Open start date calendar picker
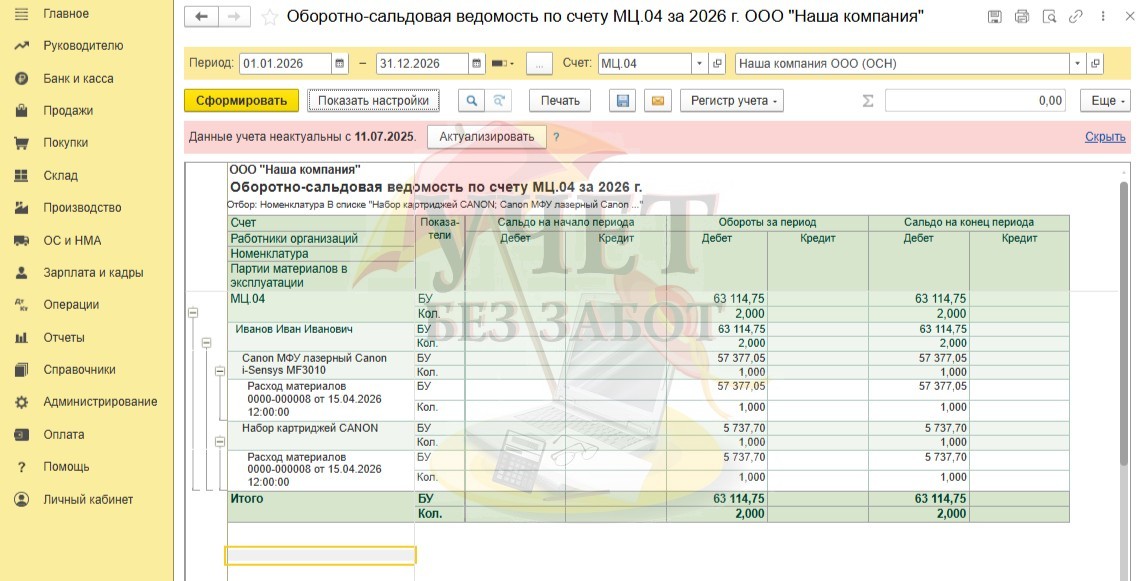The height and width of the screenshot is (581, 1147). click(341, 63)
